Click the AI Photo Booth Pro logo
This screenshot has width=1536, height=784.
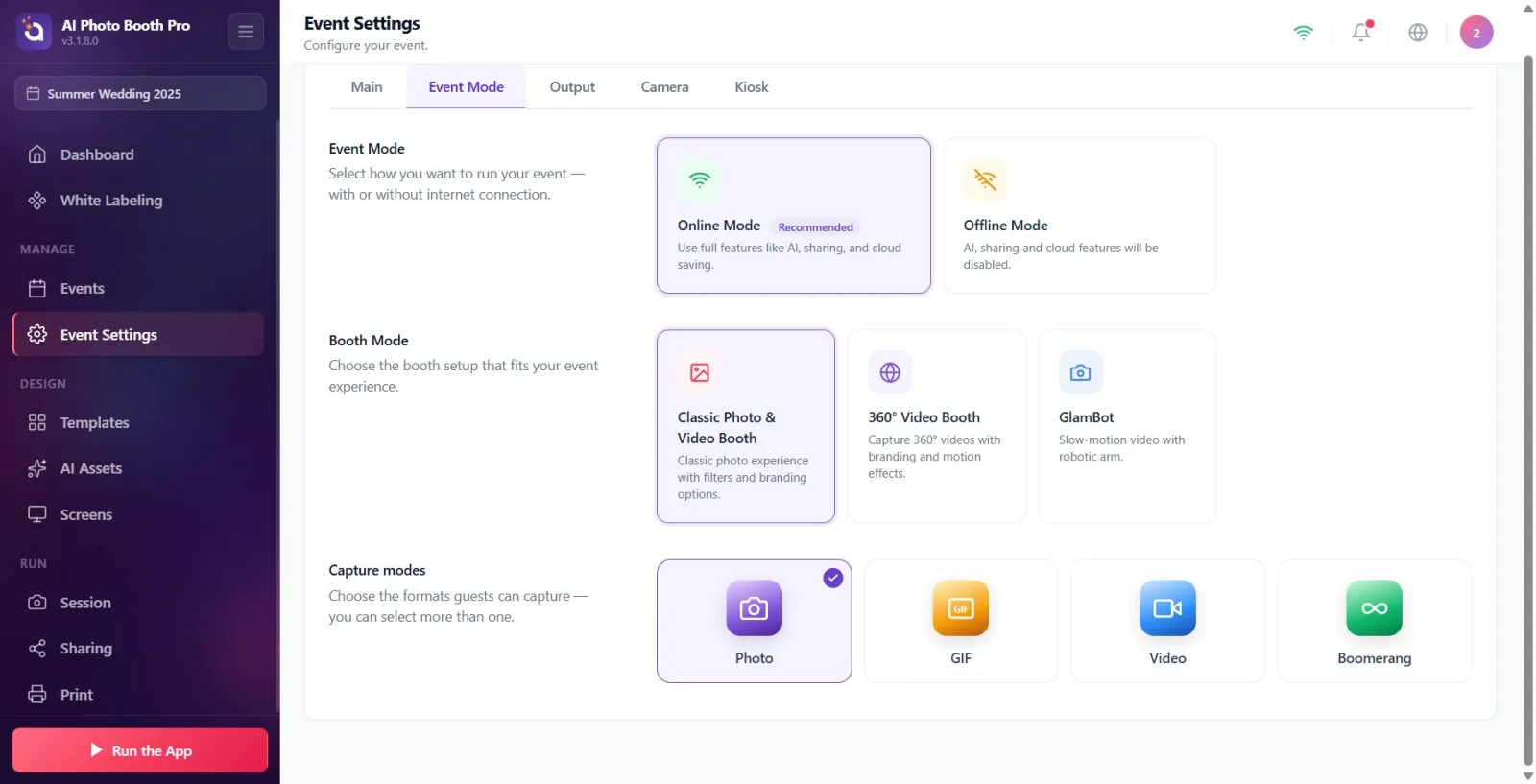tap(34, 32)
